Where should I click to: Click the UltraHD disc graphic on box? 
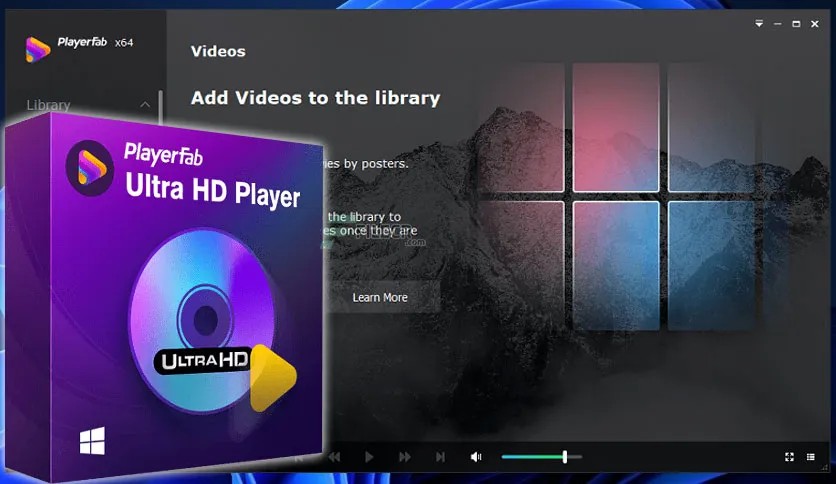[203, 321]
